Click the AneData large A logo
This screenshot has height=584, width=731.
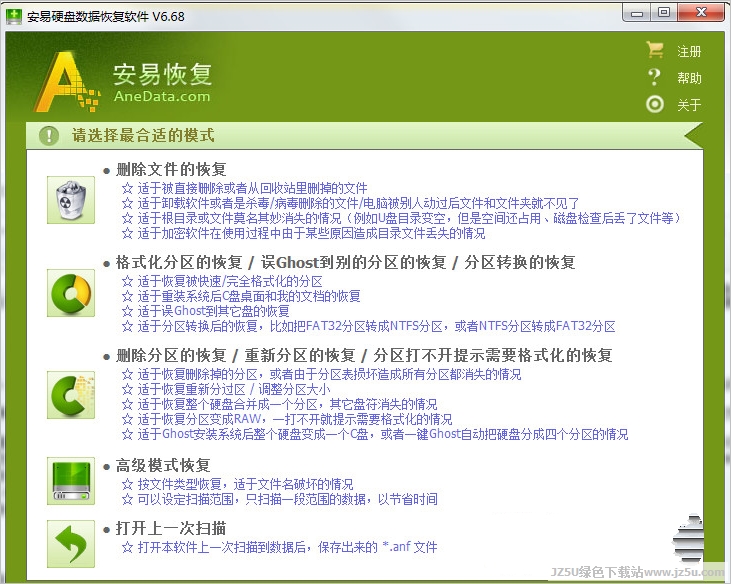pyautogui.click(x=66, y=82)
